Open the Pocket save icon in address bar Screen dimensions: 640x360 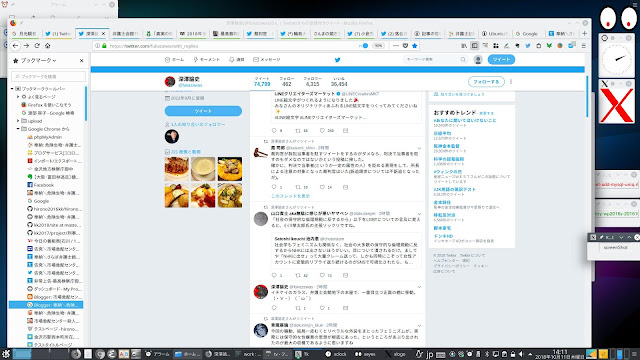point(405,46)
